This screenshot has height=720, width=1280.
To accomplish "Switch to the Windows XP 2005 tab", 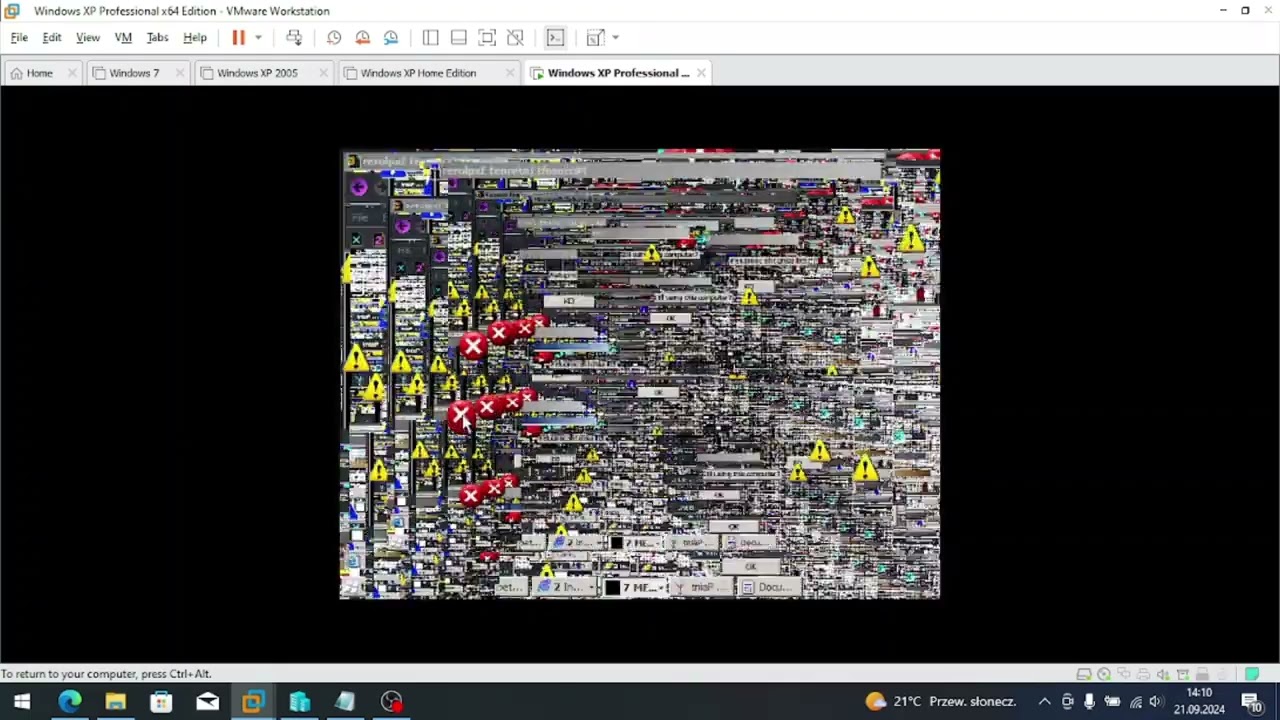I will (257, 73).
